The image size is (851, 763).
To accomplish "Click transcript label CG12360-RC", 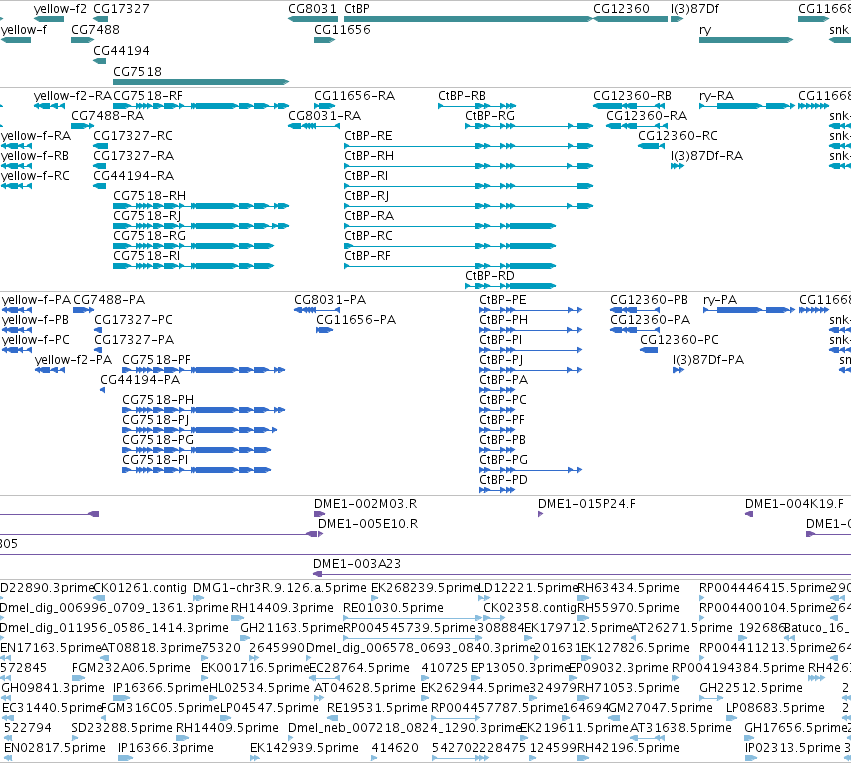I will click(x=678, y=136).
